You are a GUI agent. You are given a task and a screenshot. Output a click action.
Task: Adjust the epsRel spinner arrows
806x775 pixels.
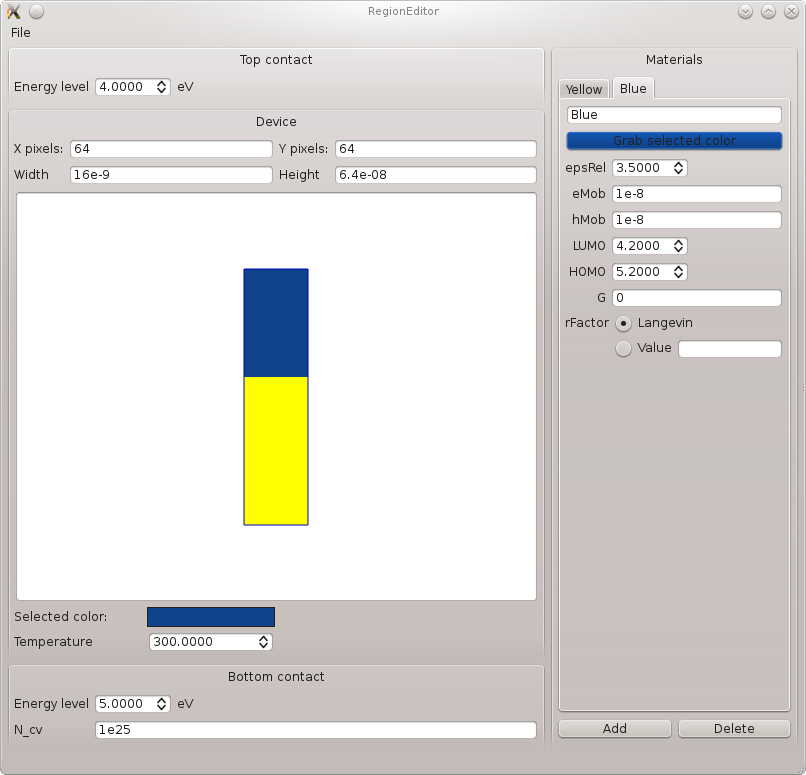coord(679,168)
